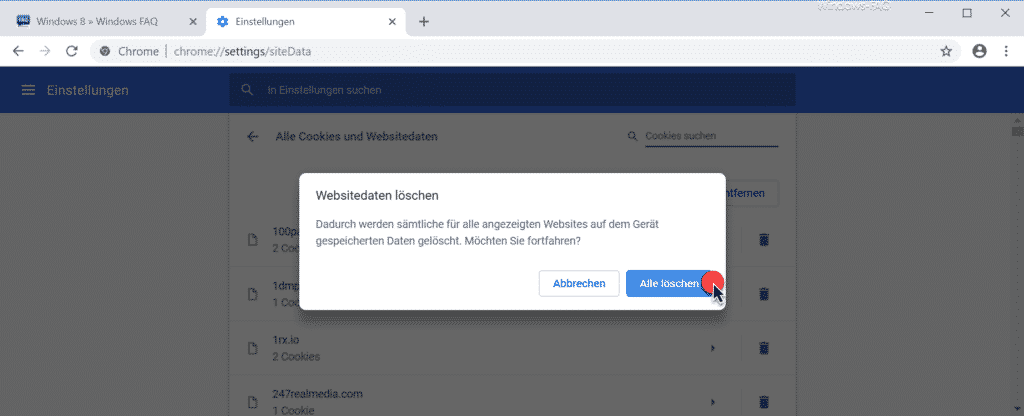Expand details for 1rx.io
The image size is (1024, 416).
(712, 348)
